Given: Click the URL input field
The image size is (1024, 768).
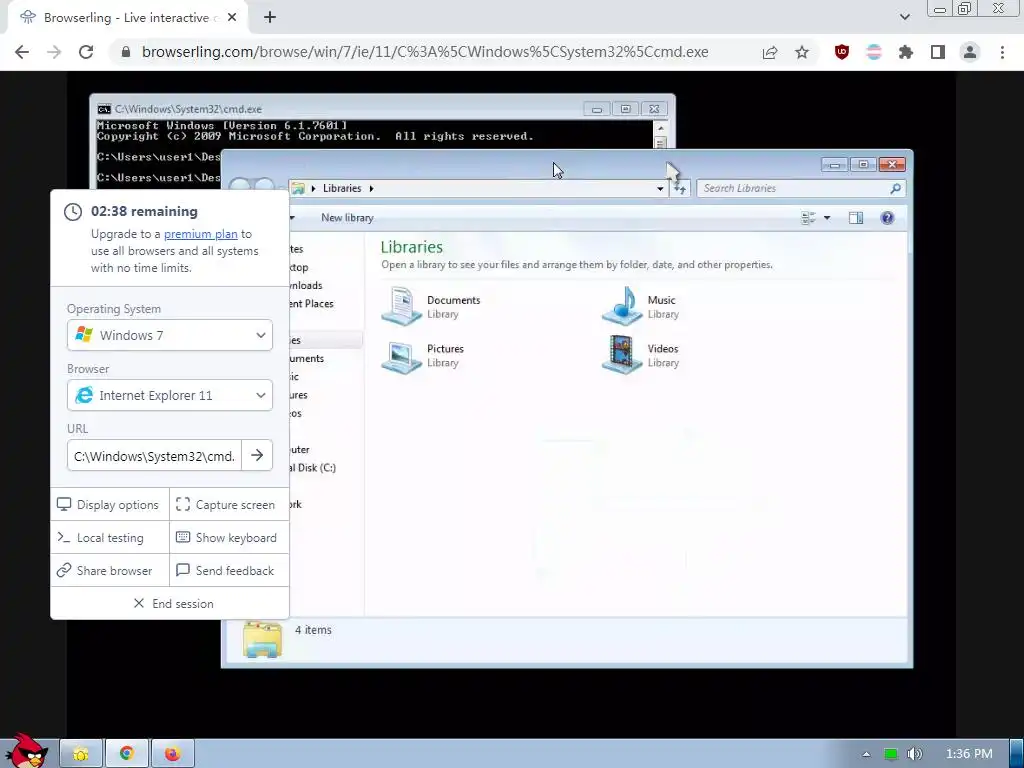Looking at the screenshot, I should pos(154,456).
